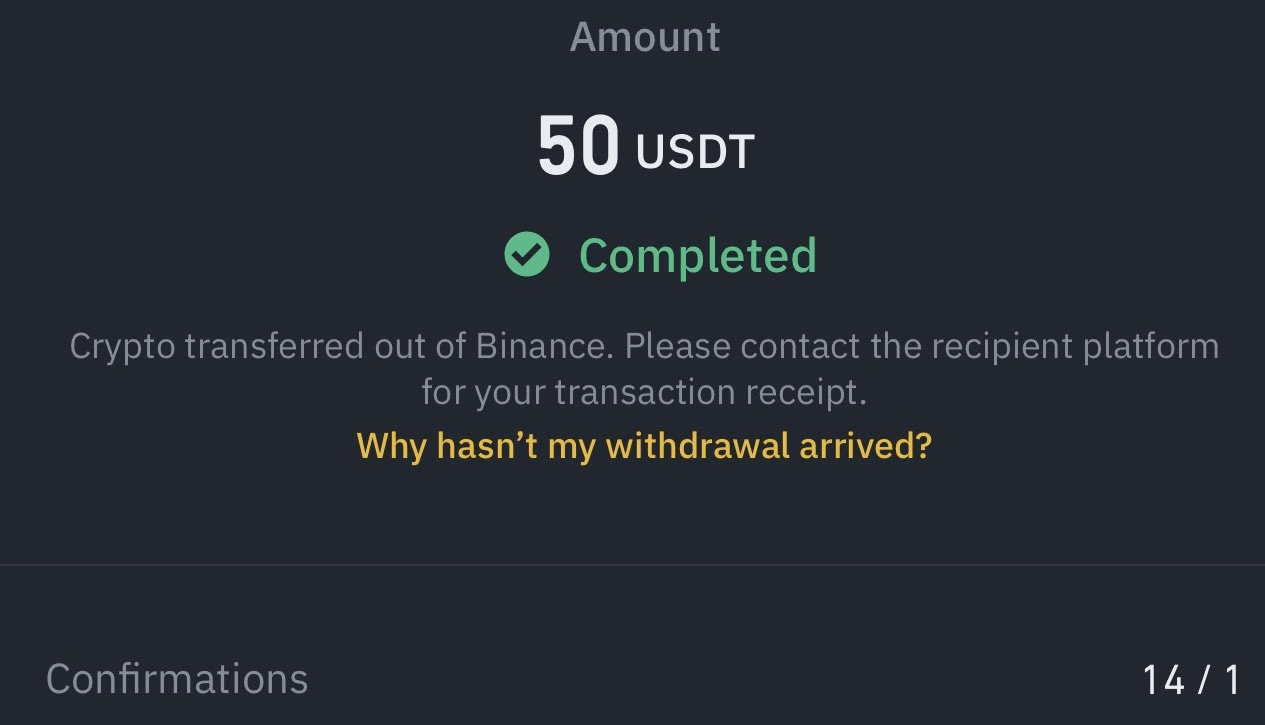Click the 50 amount number
The width and height of the screenshot is (1265, 725).
coord(578,147)
